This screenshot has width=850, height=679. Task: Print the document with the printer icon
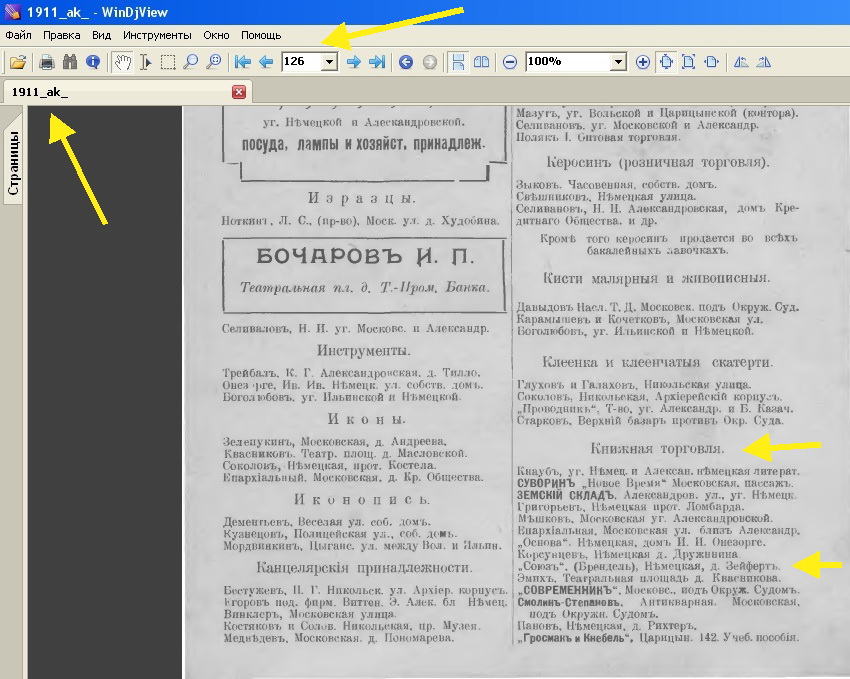pyautogui.click(x=47, y=62)
